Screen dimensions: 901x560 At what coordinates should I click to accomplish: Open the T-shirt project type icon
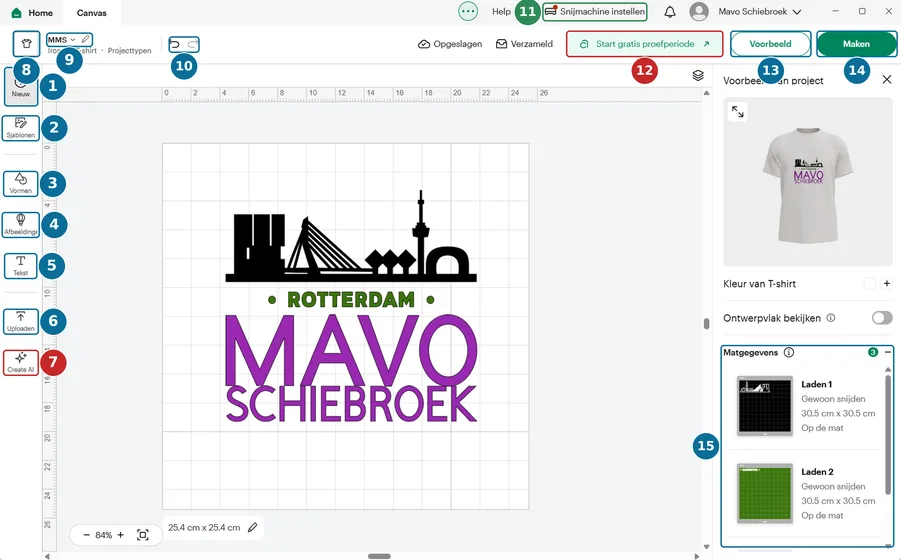click(26, 44)
